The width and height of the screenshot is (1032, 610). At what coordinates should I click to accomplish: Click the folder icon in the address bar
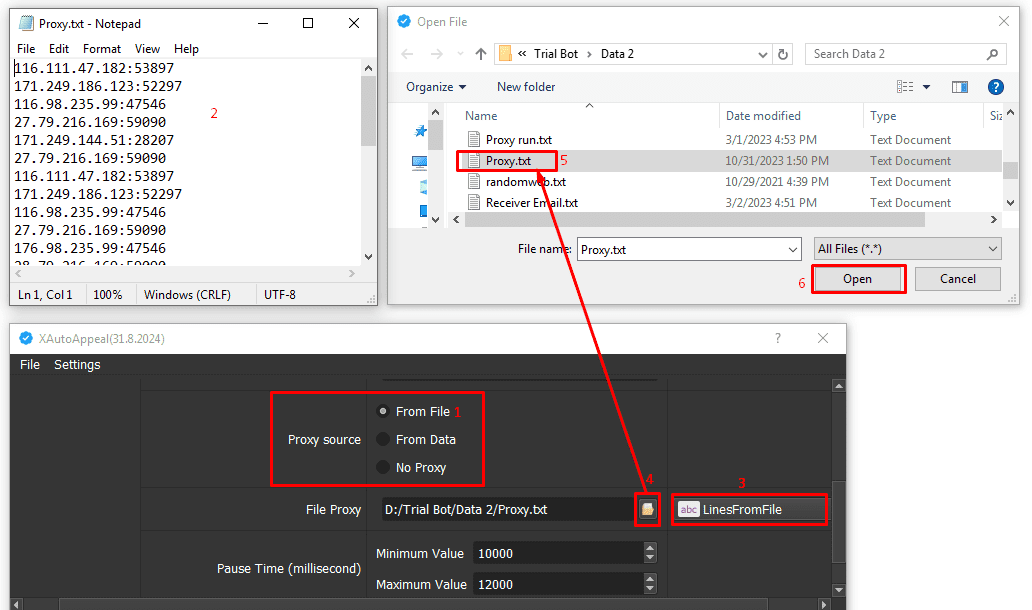(505, 54)
